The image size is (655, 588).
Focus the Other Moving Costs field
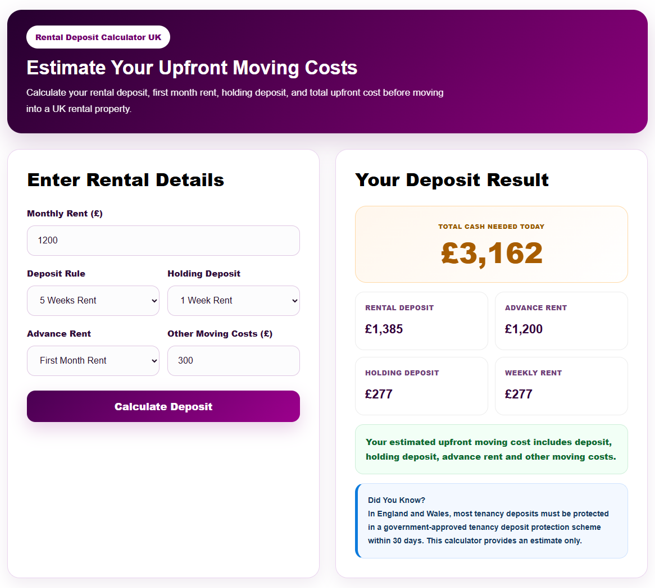pos(234,361)
